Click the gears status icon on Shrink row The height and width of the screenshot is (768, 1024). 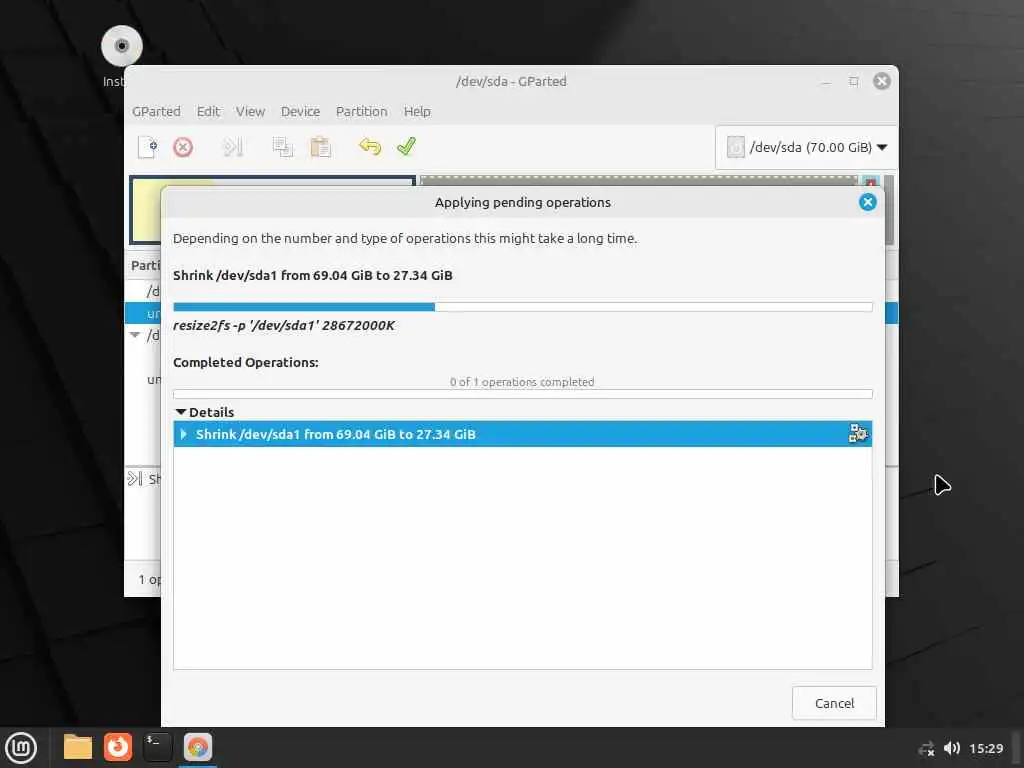[857, 434]
